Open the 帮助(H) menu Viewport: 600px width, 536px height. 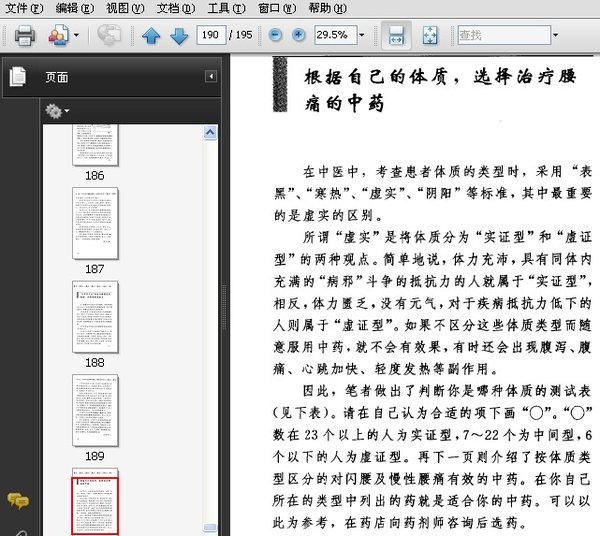[328, 8]
